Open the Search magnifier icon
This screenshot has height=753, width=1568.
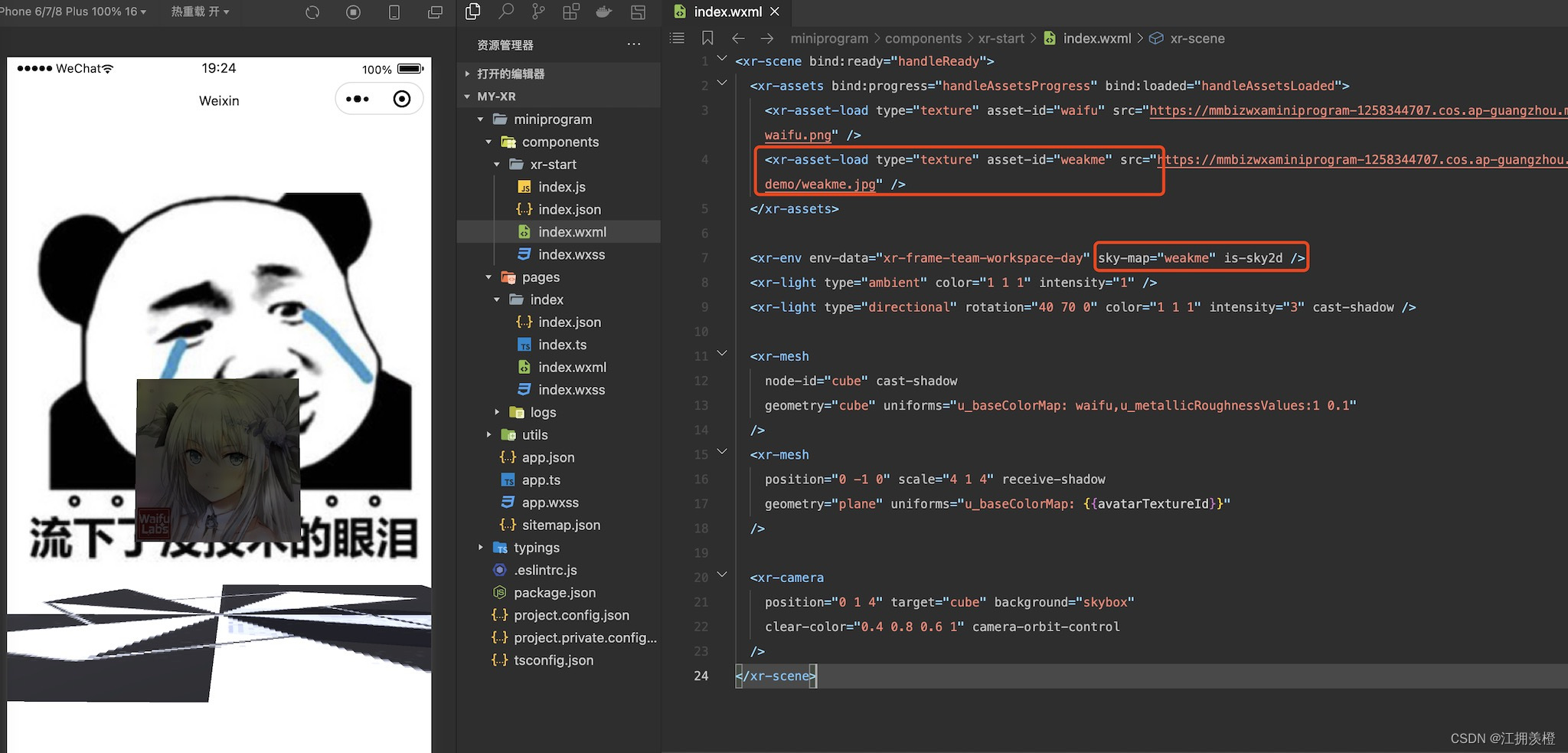[x=506, y=11]
